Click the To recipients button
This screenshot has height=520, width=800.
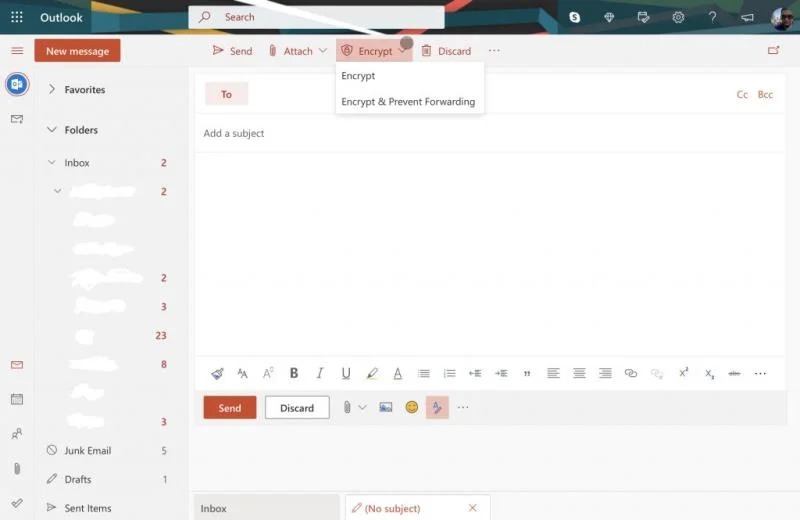pyautogui.click(x=227, y=94)
